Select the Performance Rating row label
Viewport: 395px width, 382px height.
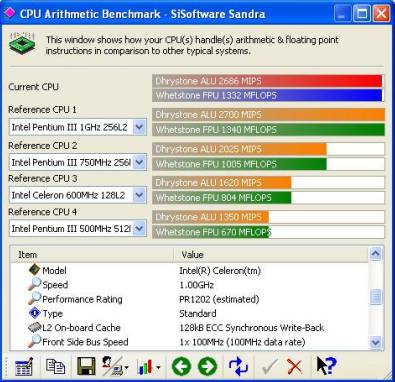point(82,299)
